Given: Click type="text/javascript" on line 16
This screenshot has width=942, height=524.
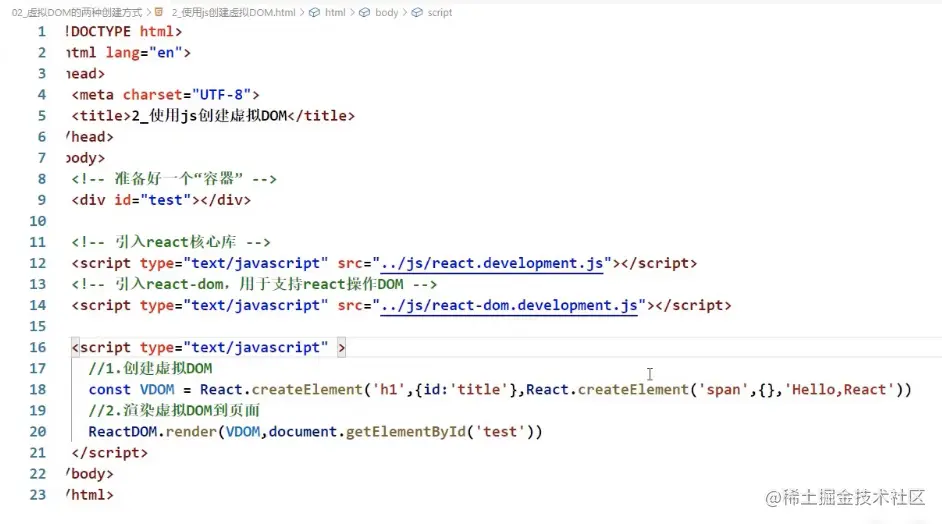Looking at the screenshot, I should tap(234, 347).
